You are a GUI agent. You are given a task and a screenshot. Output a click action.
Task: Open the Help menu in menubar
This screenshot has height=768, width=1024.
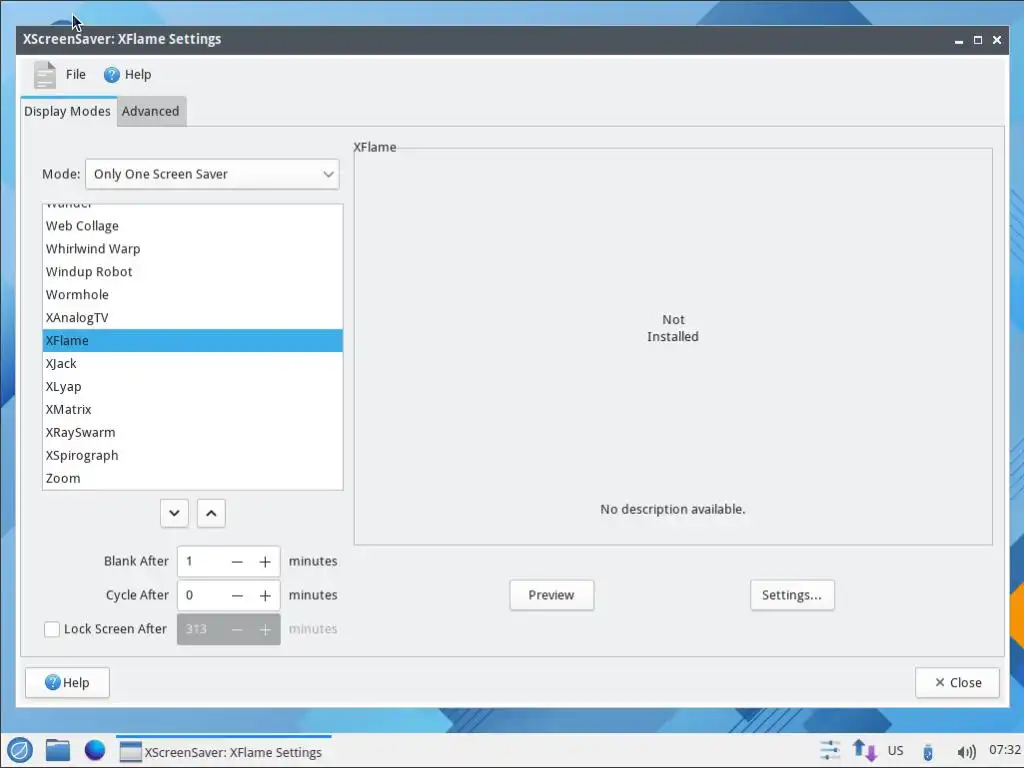(x=138, y=74)
